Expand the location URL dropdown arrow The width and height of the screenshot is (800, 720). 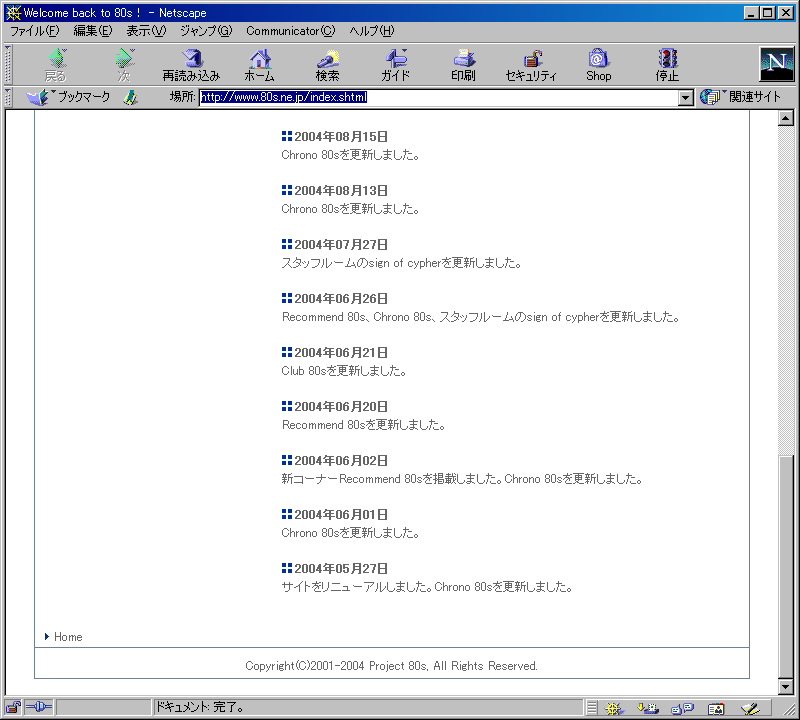coord(686,97)
